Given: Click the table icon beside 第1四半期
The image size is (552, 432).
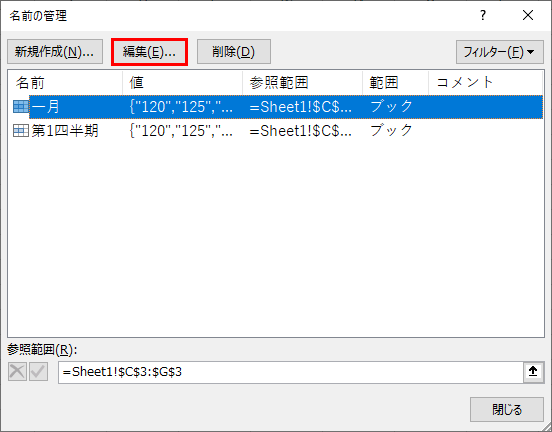Looking at the screenshot, I should click(x=21, y=131).
